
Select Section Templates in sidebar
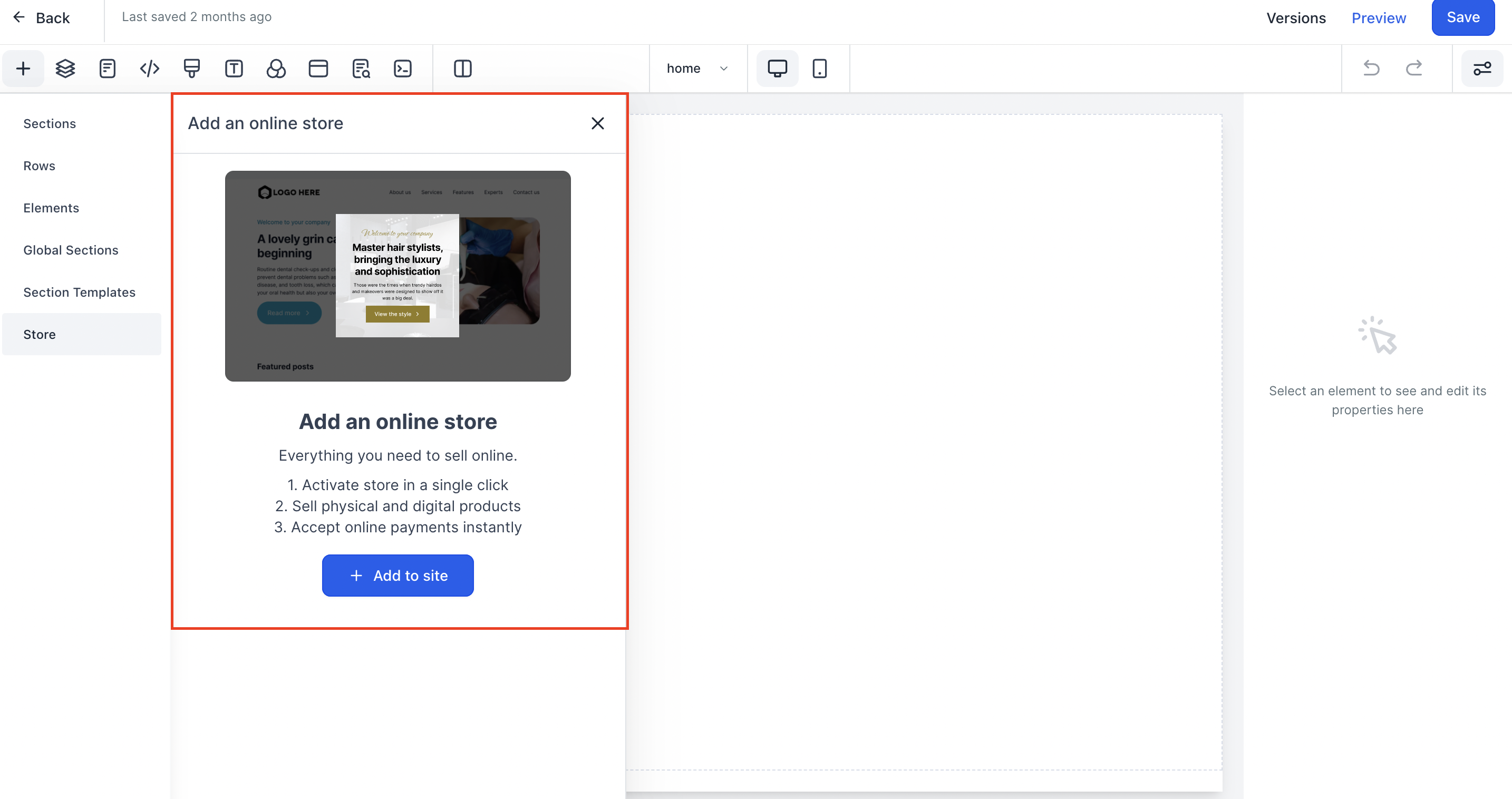click(79, 292)
